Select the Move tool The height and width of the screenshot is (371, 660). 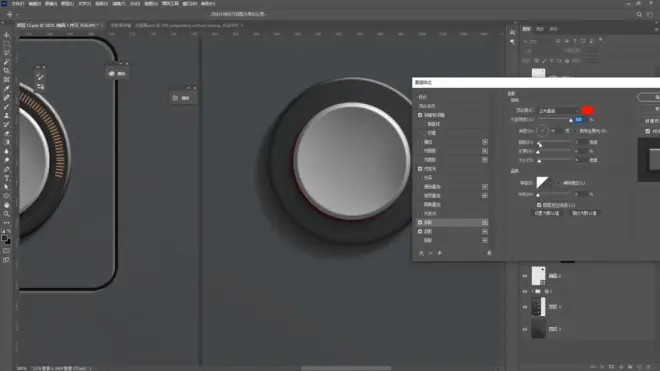click(x=6, y=35)
